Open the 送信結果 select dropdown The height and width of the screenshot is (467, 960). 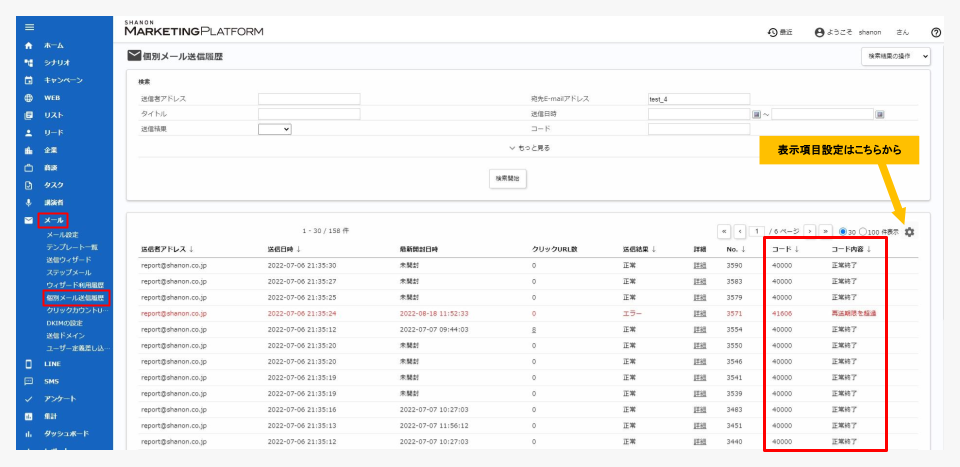point(275,129)
